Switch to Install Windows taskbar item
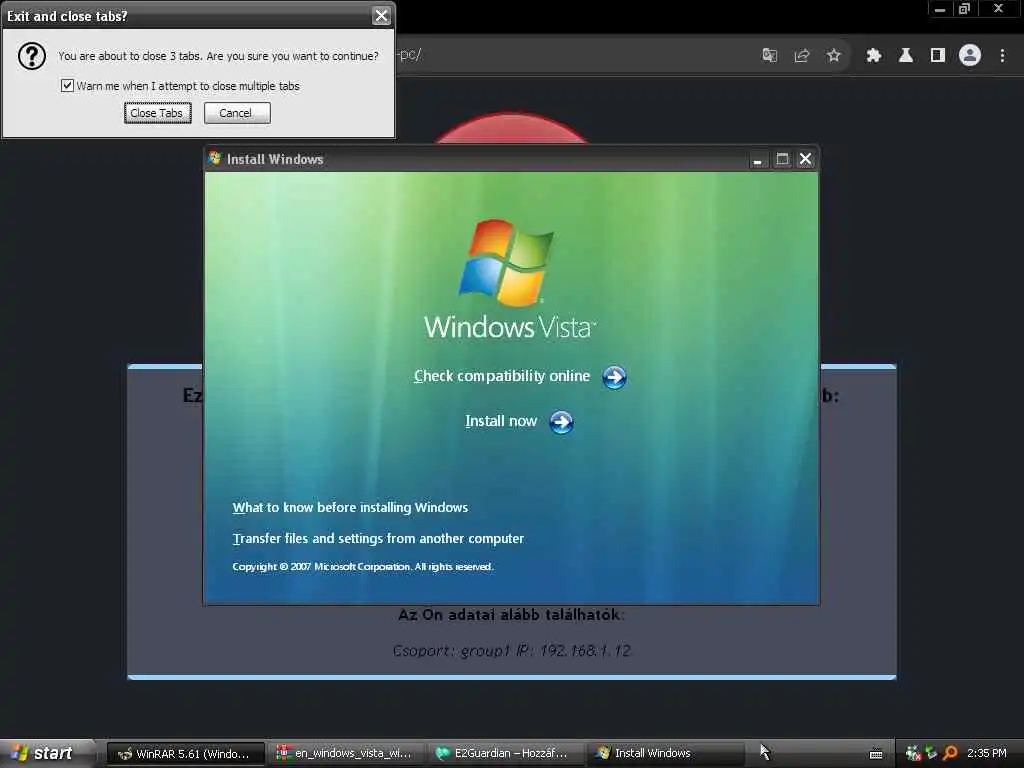Viewport: 1024px width, 768px height. point(664,754)
